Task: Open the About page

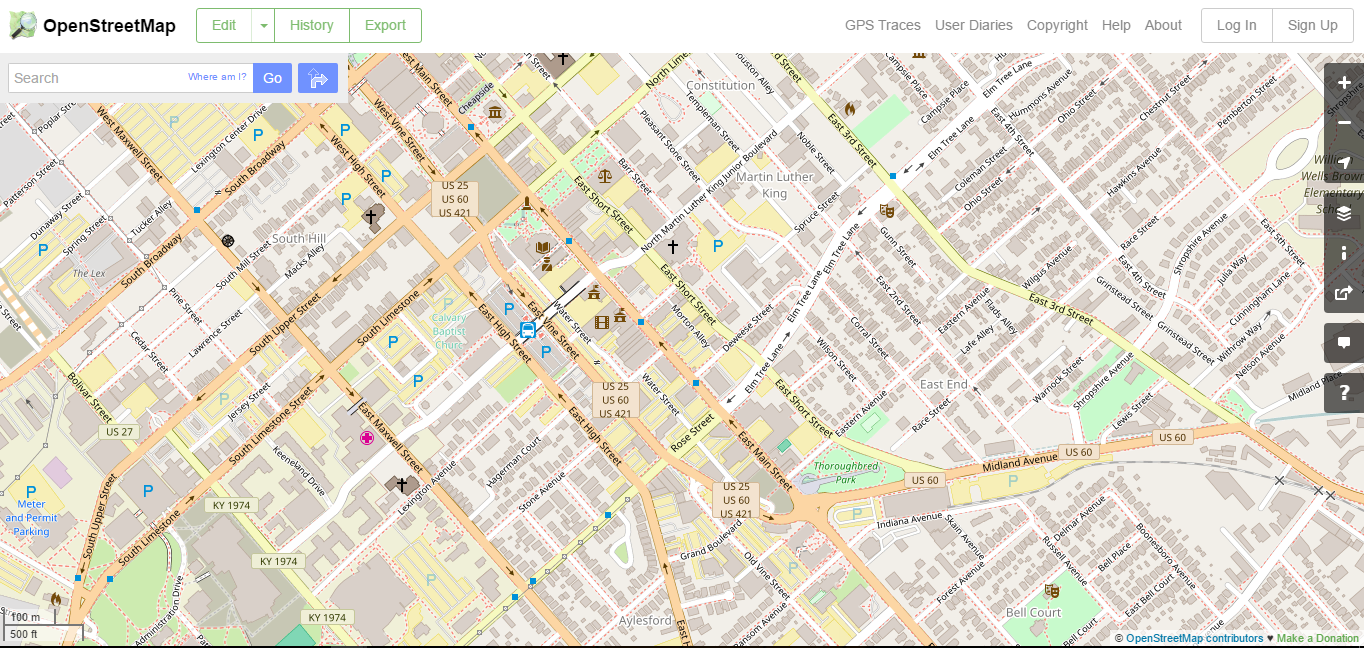Action: pyautogui.click(x=1163, y=26)
